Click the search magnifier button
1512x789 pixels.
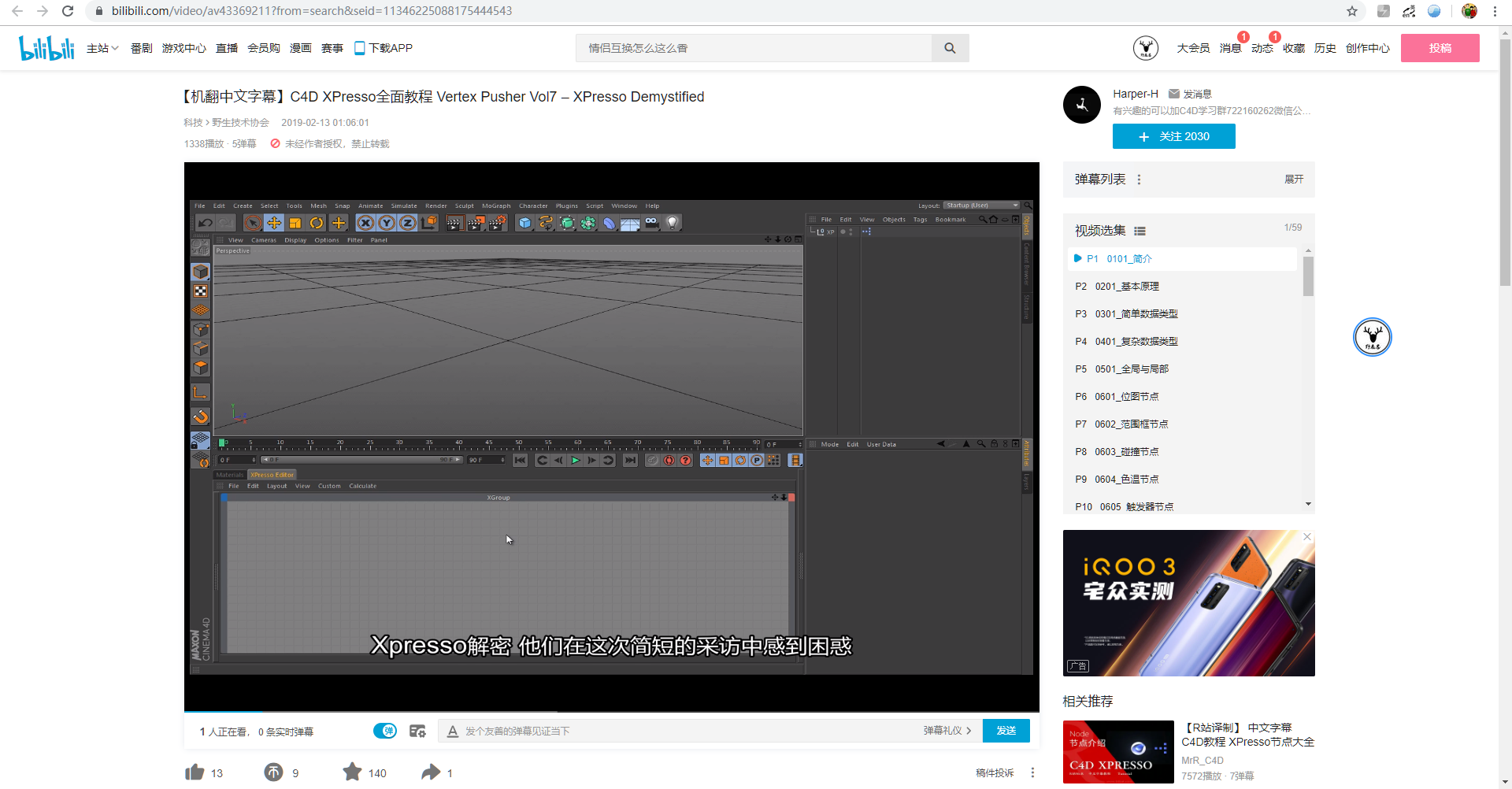tap(950, 48)
